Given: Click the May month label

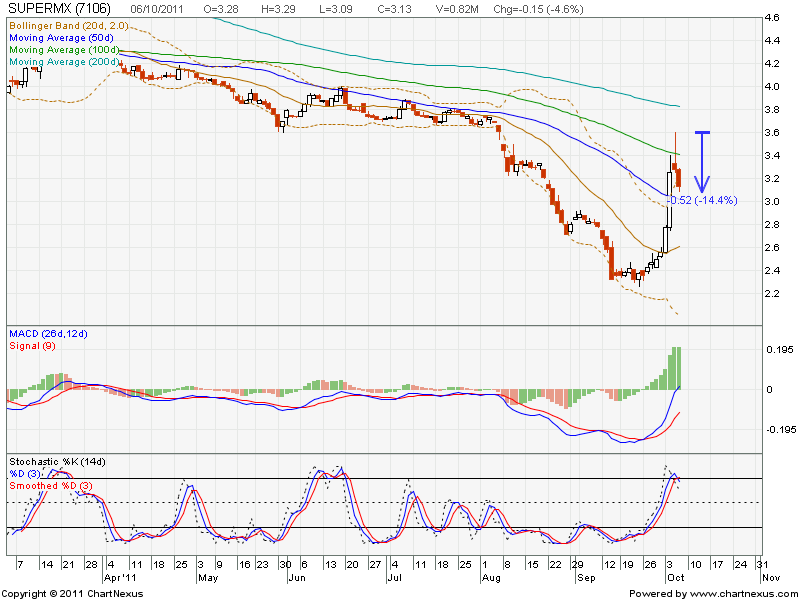Looking at the screenshot, I should pos(208,578).
